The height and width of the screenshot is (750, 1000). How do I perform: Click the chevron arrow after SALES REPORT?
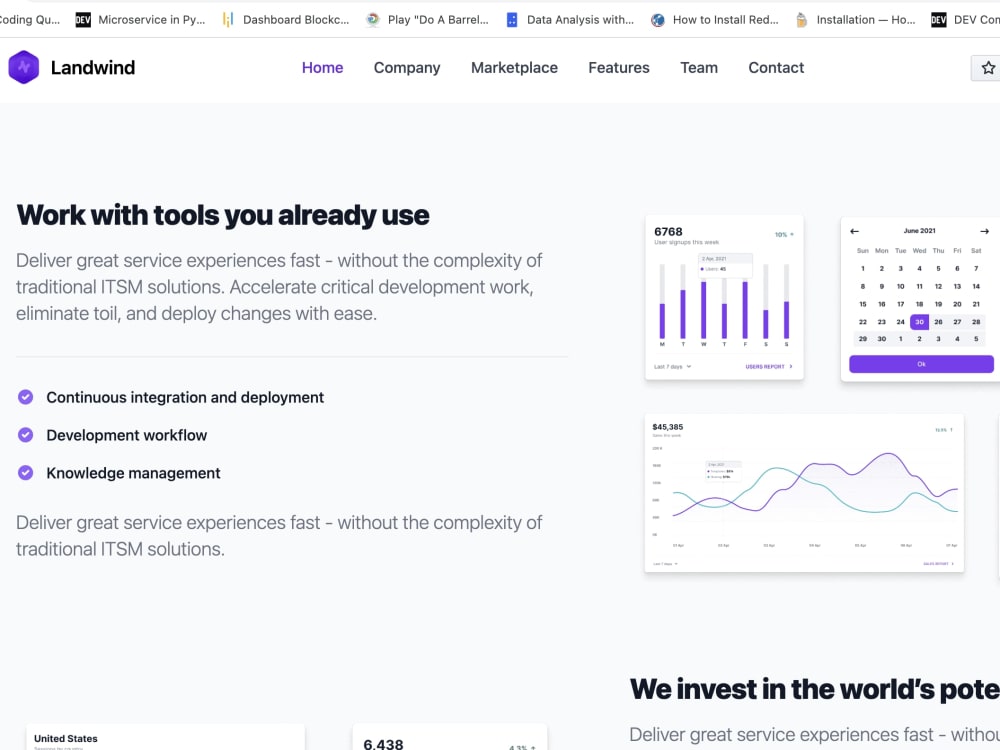[952, 564]
